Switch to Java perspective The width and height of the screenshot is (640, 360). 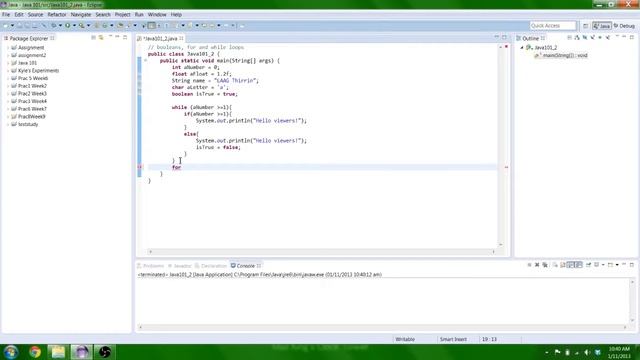602,26
